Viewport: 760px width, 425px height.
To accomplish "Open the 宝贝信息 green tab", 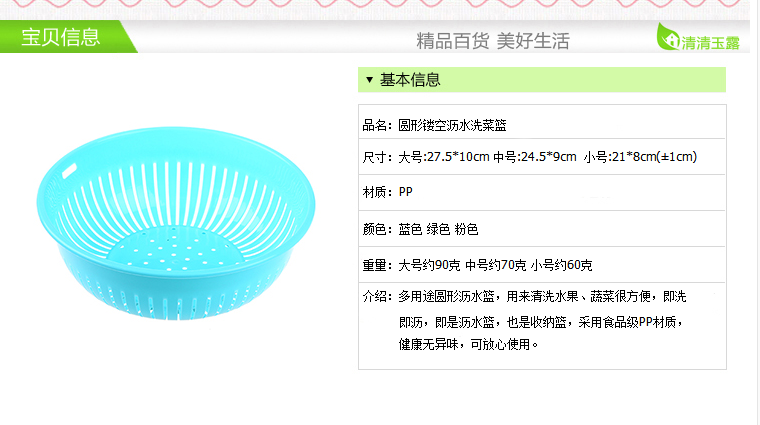I will pyautogui.click(x=62, y=38).
